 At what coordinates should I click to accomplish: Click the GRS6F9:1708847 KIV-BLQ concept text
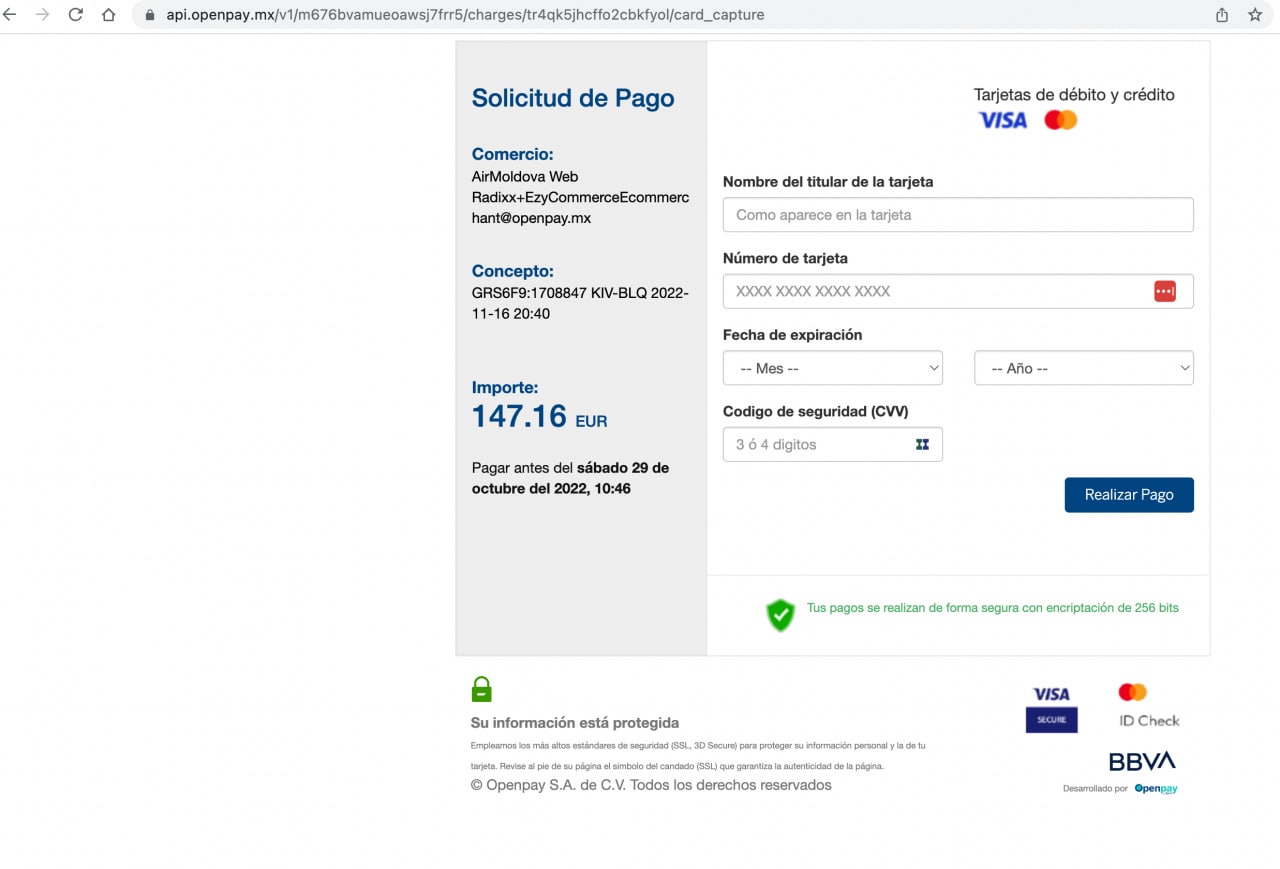(580, 303)
